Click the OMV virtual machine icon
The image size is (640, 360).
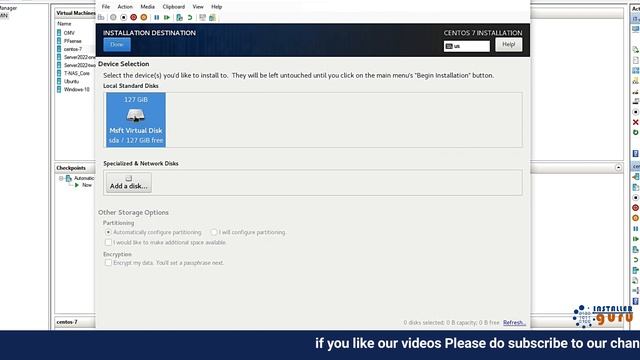coord(59,33)
